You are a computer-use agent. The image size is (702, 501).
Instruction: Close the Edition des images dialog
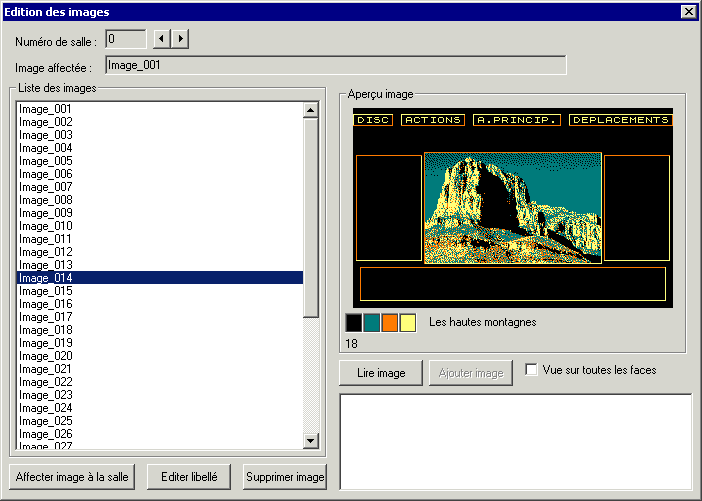point(689,12)
